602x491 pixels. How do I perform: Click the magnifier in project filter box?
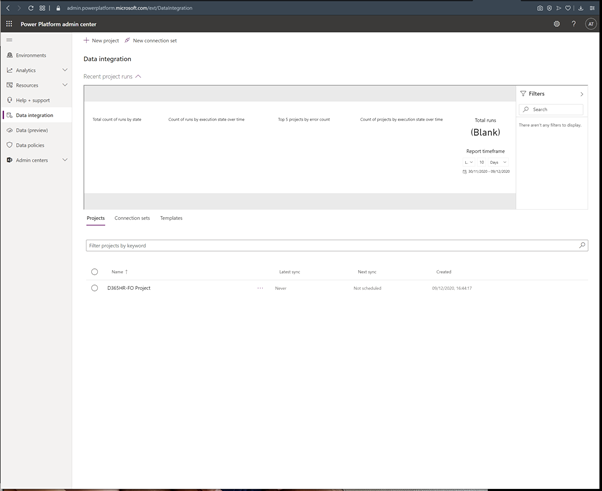click(582, 245)
